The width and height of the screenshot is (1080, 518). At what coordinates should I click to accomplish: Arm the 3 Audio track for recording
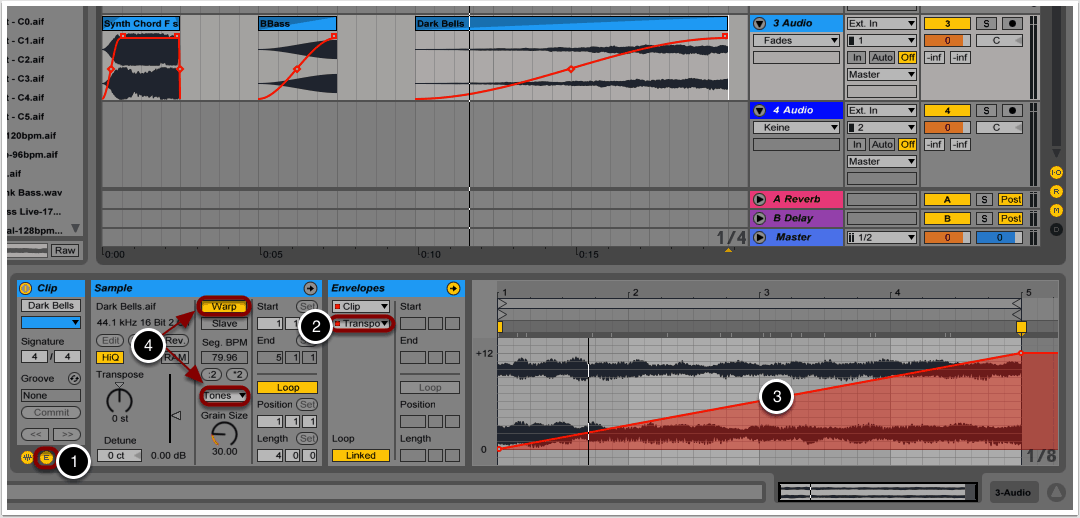[x=1012, y=23]
